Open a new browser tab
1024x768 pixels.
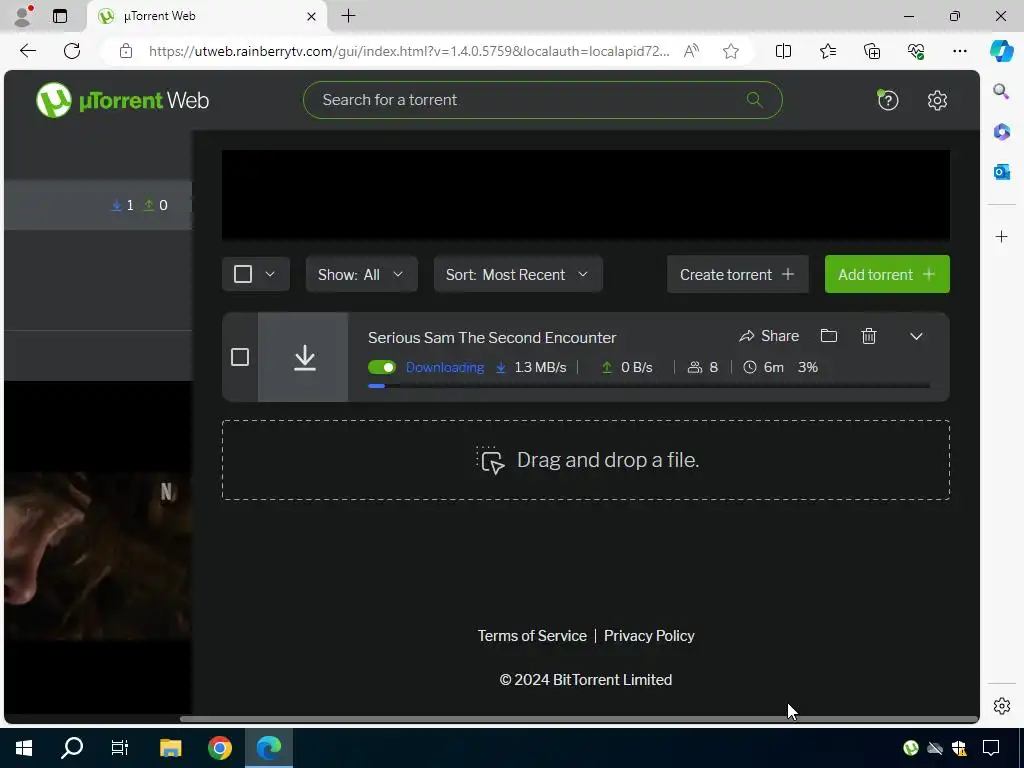pyautogui.click(x=349, y=16)
